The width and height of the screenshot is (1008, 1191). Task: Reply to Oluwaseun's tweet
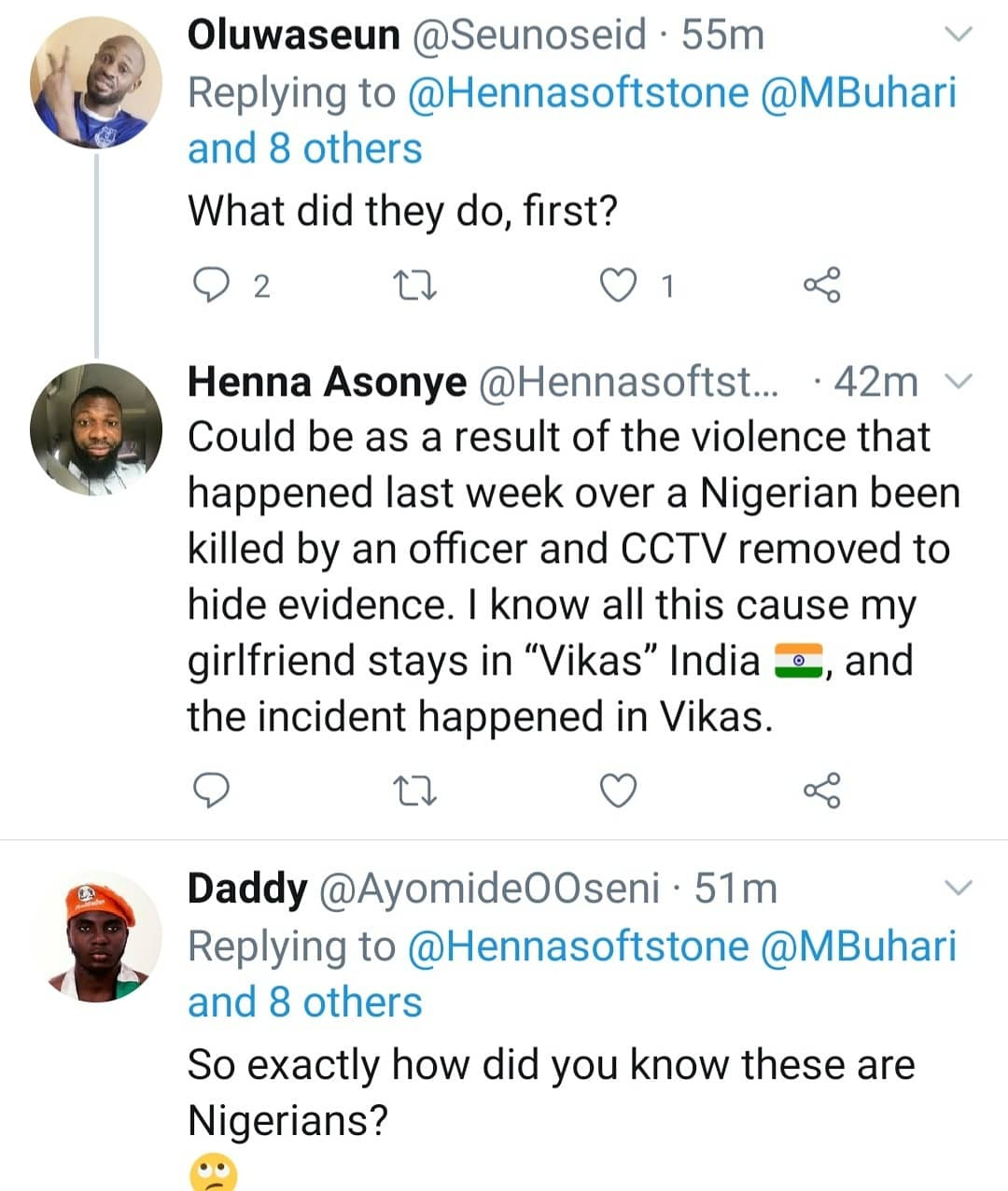[211, 286]
